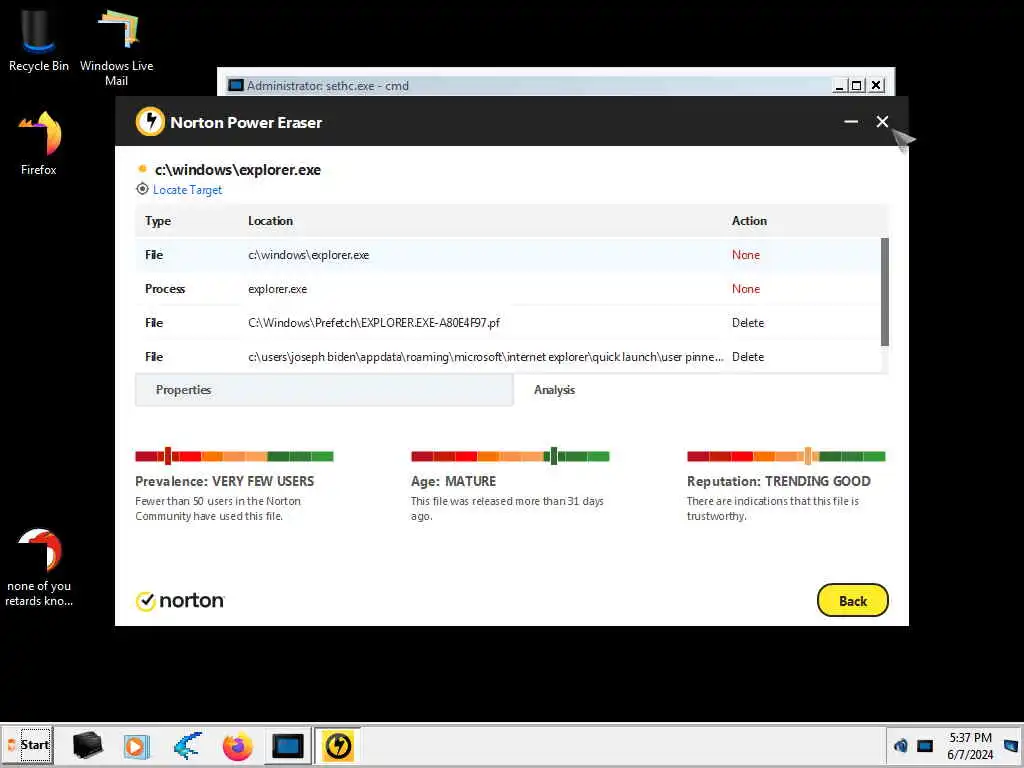Minimize the Norton Power Eraser window
Screen dimensions: 1024x768
[x=851, y=121]
